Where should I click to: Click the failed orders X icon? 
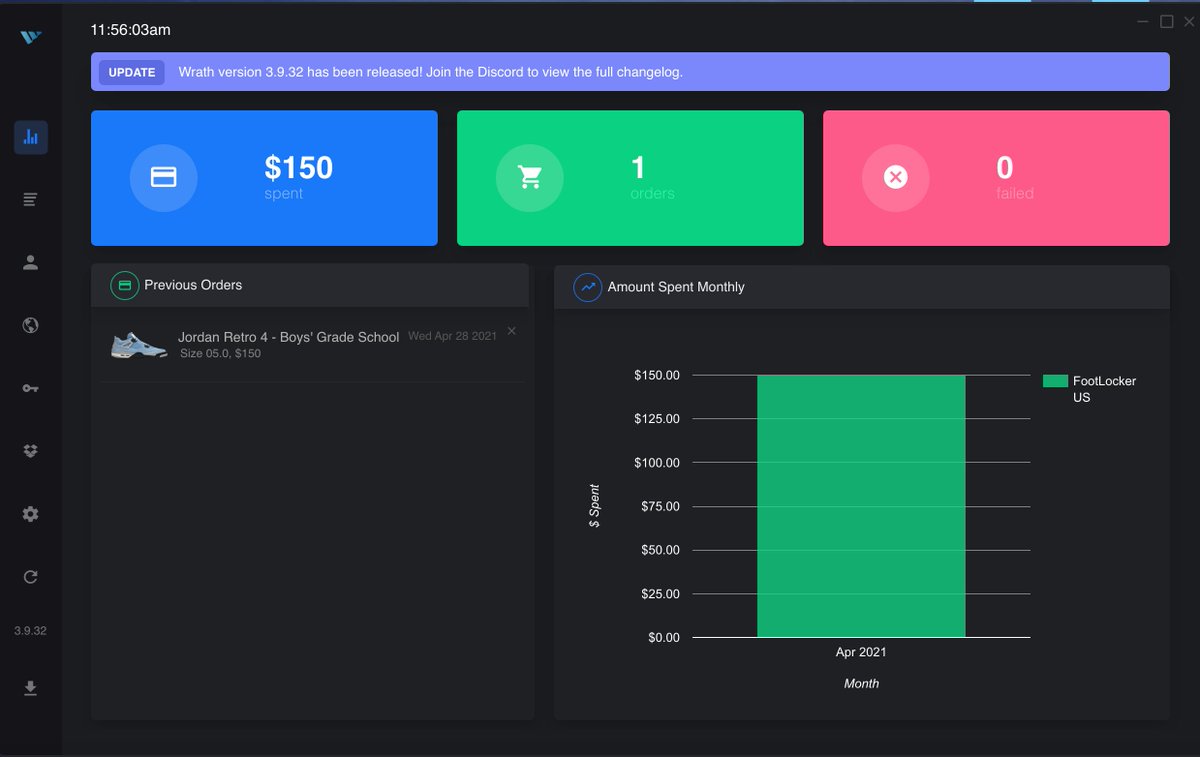[895, 178]
